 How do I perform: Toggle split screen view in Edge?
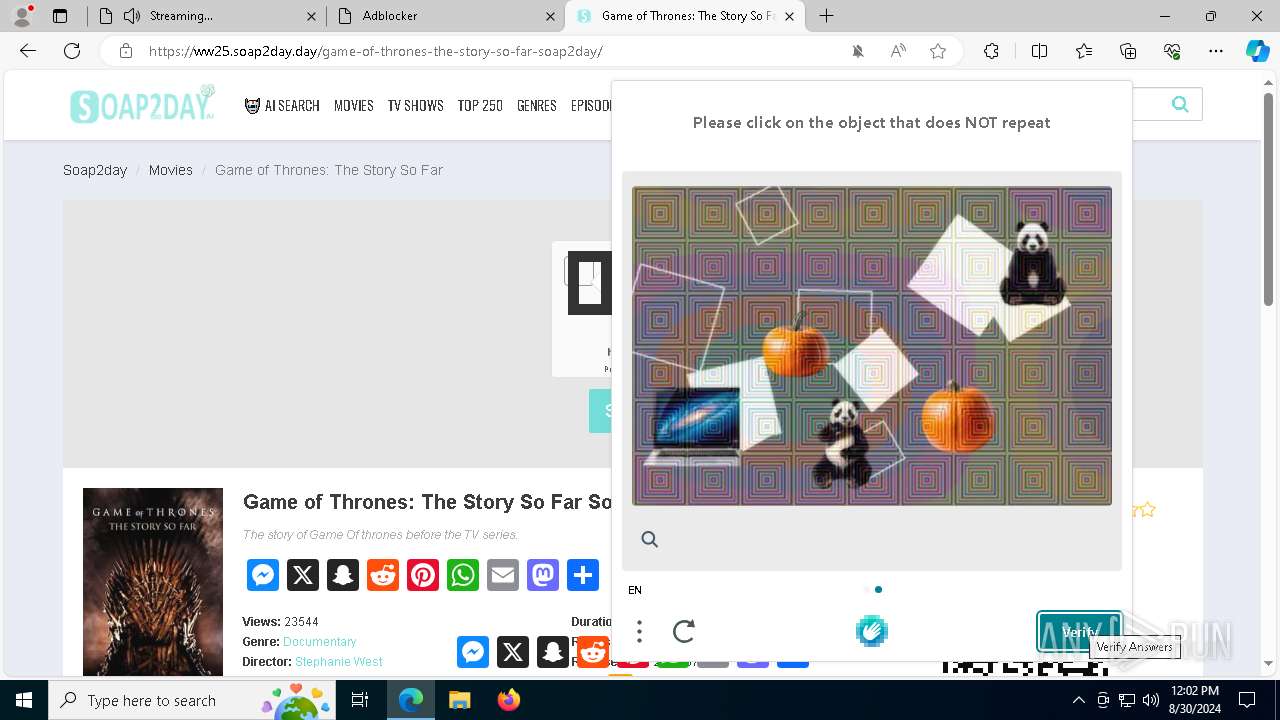(x=1039, y=51)
